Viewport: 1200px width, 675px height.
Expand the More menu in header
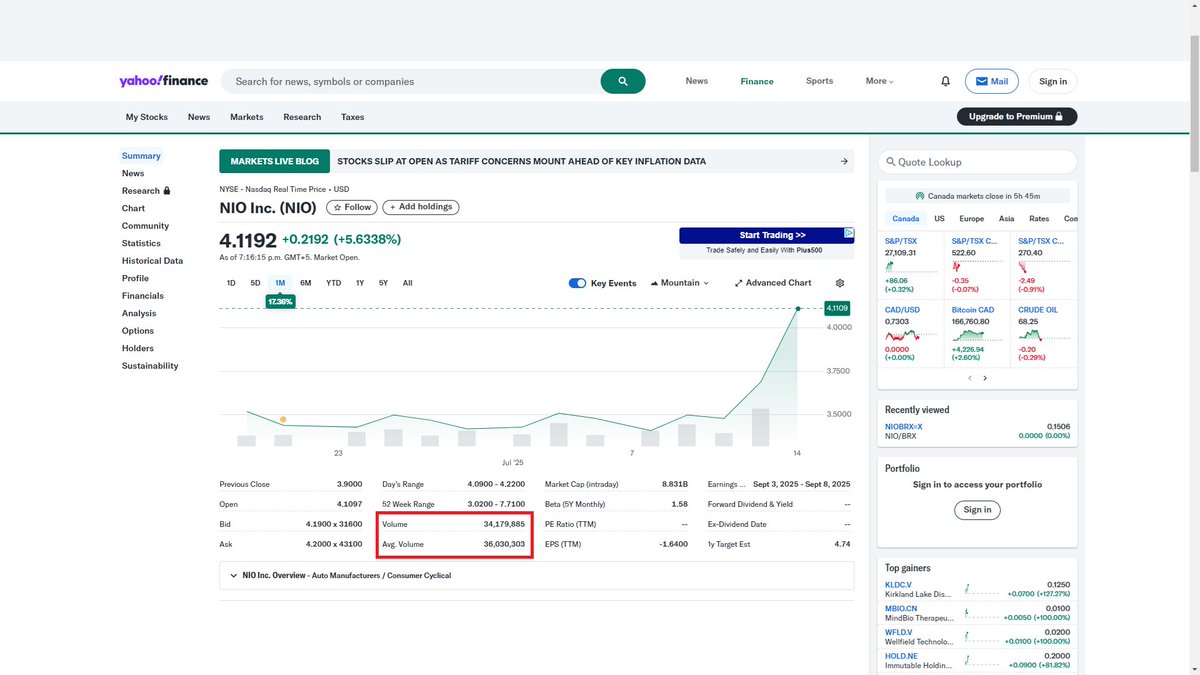(x=880, y=81)
